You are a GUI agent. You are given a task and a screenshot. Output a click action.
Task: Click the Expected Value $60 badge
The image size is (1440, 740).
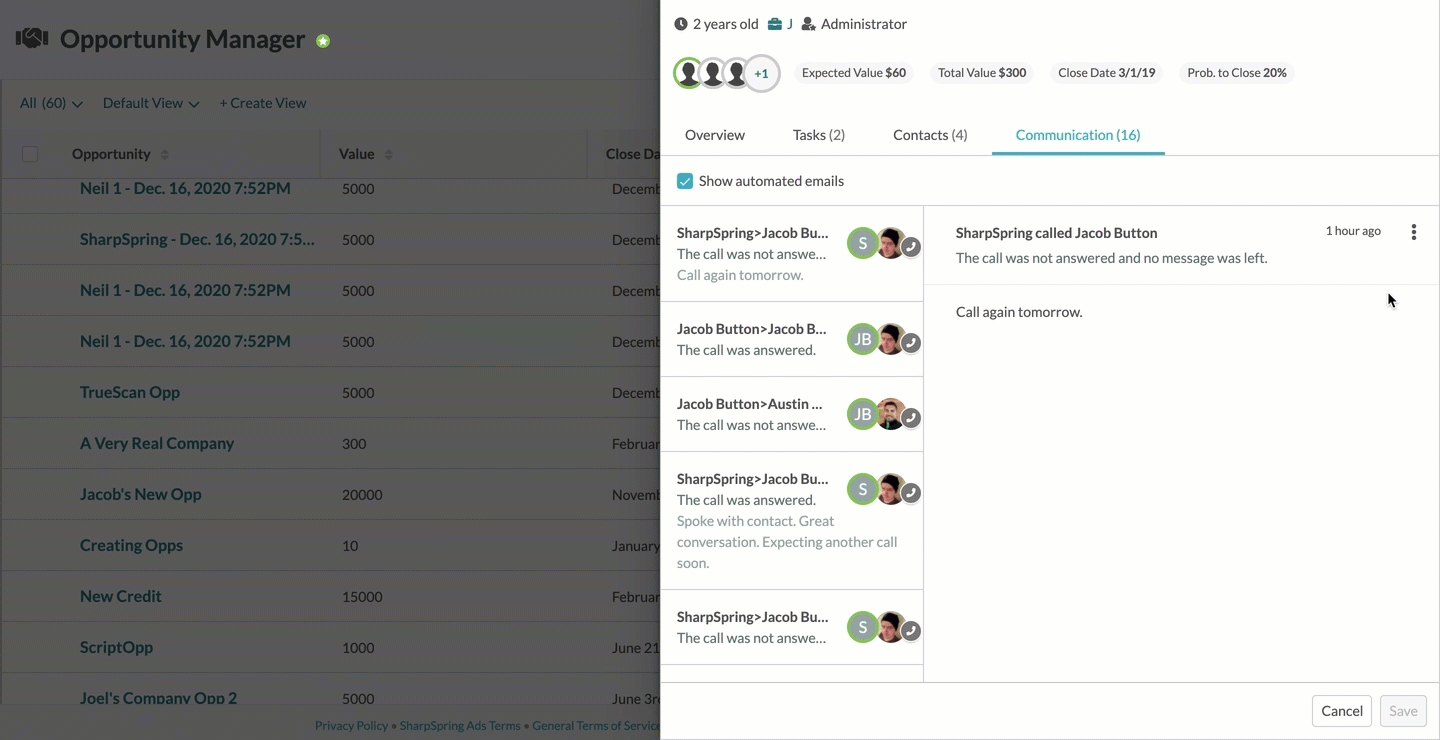[x=854, y=73]
